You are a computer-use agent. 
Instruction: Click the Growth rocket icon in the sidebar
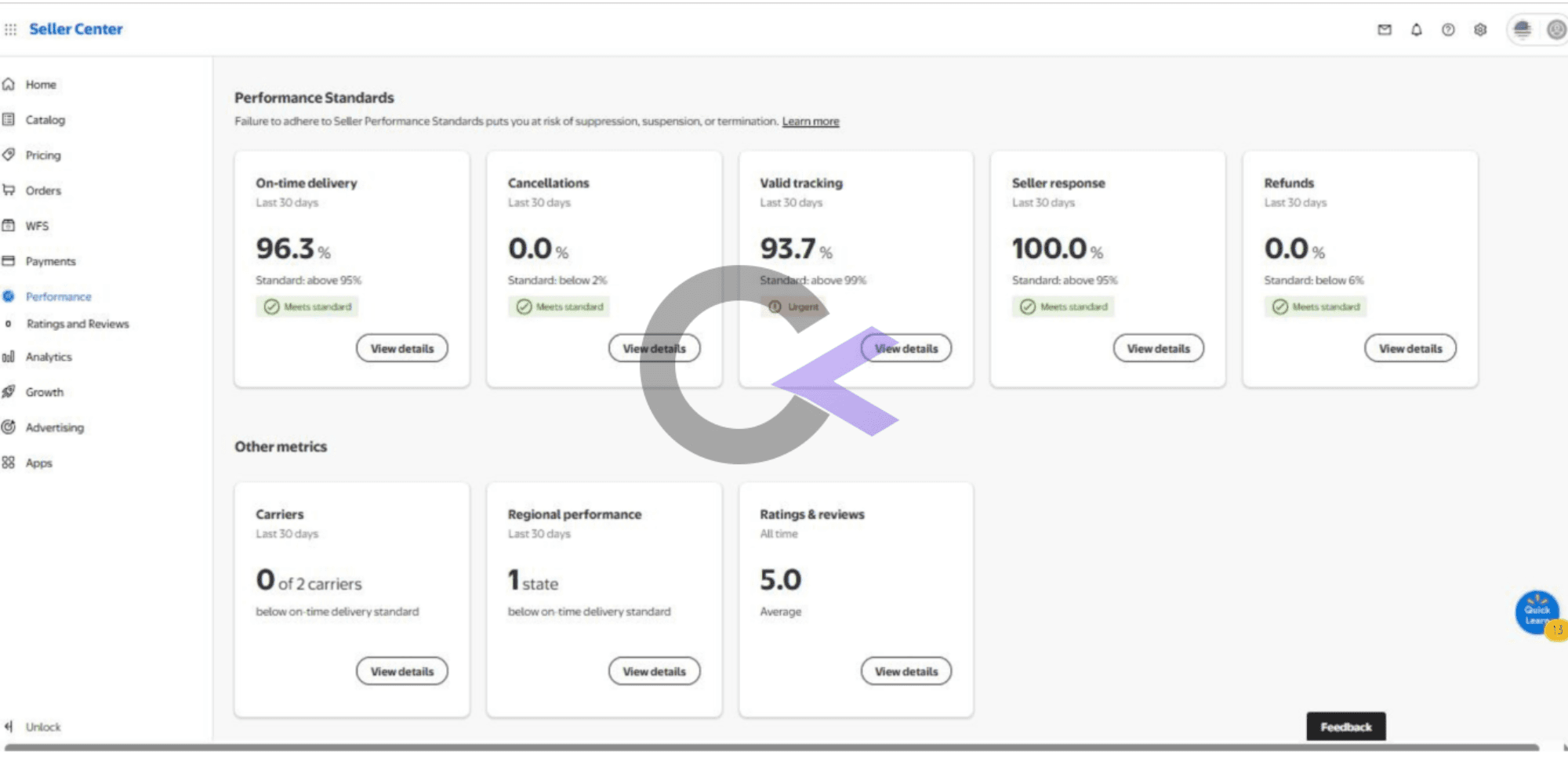9,391
